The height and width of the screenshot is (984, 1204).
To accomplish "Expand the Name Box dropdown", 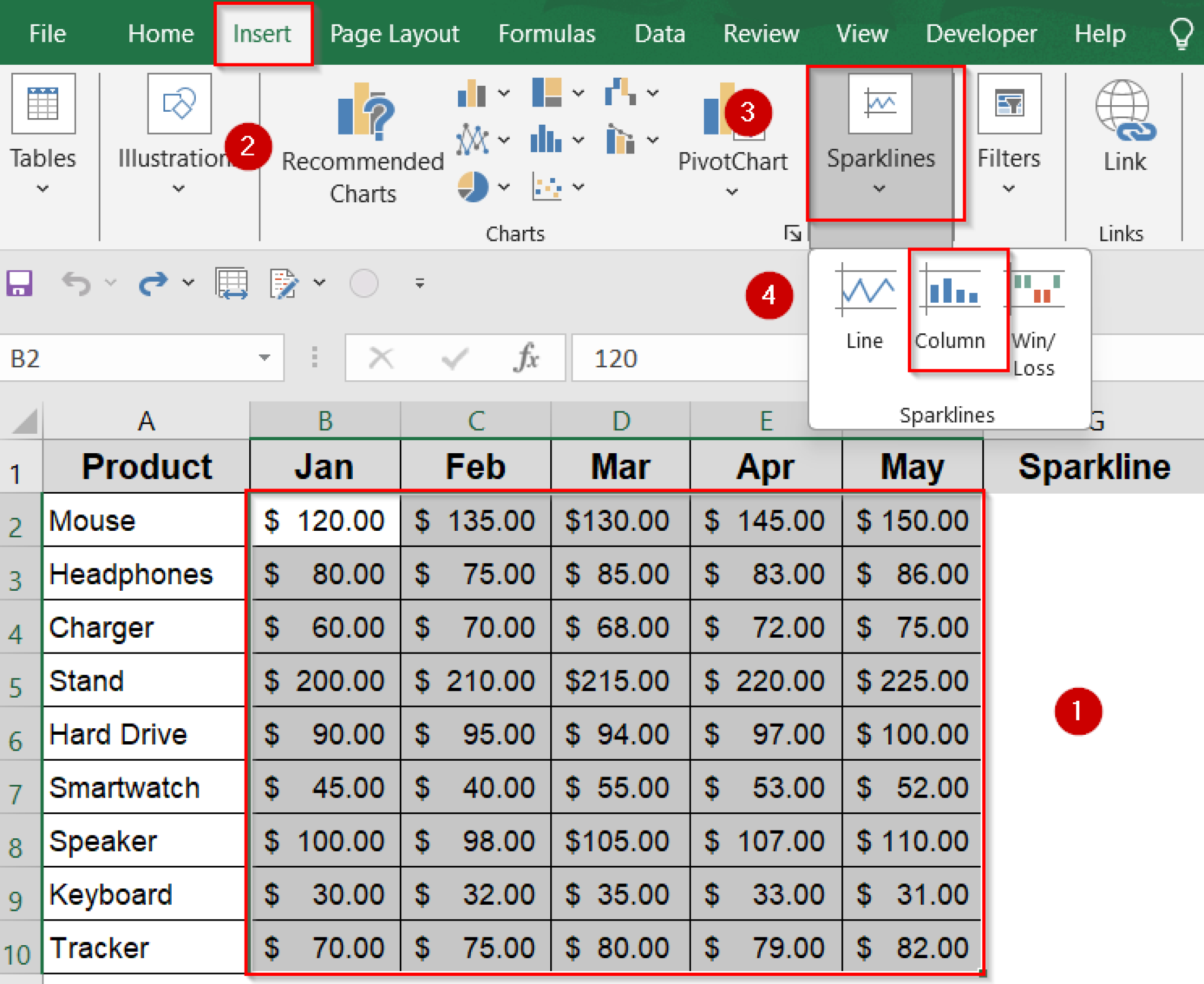I will tap(265, 359).
